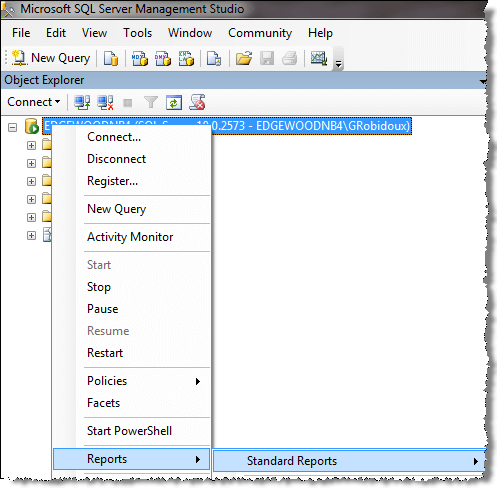Image resolution: width=497 pixels, height=488 pixels.
Task: Click the Disconnect server icon
Action: pyautogui.click(x=105, y=102)
